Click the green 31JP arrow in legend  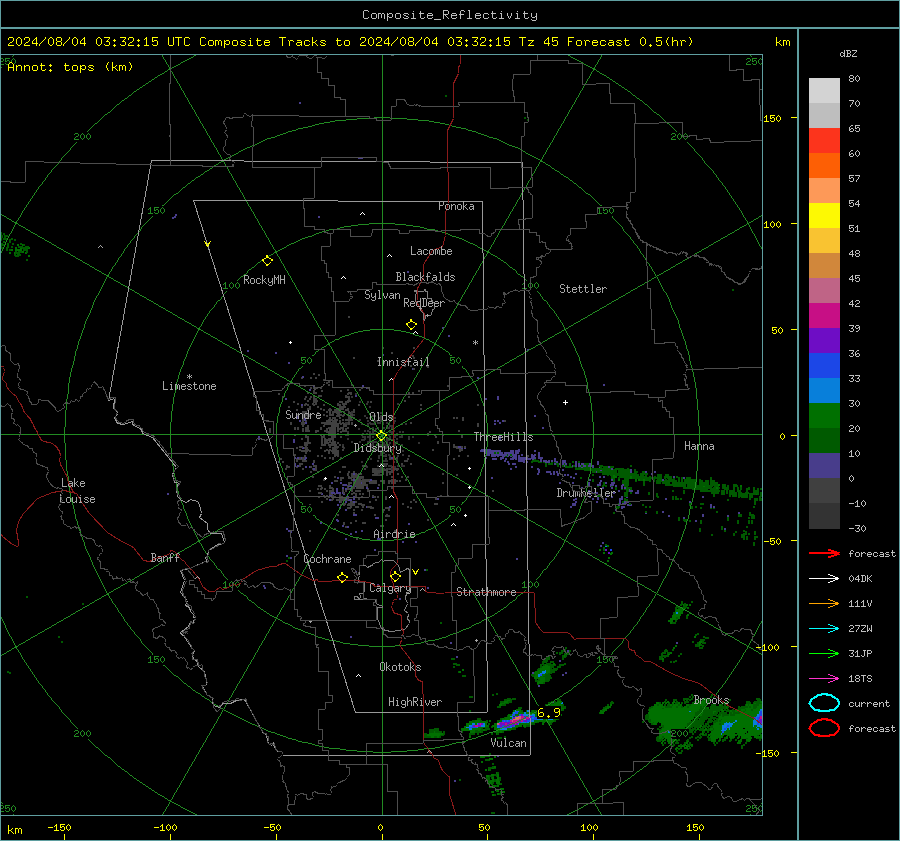coord(824,653)
